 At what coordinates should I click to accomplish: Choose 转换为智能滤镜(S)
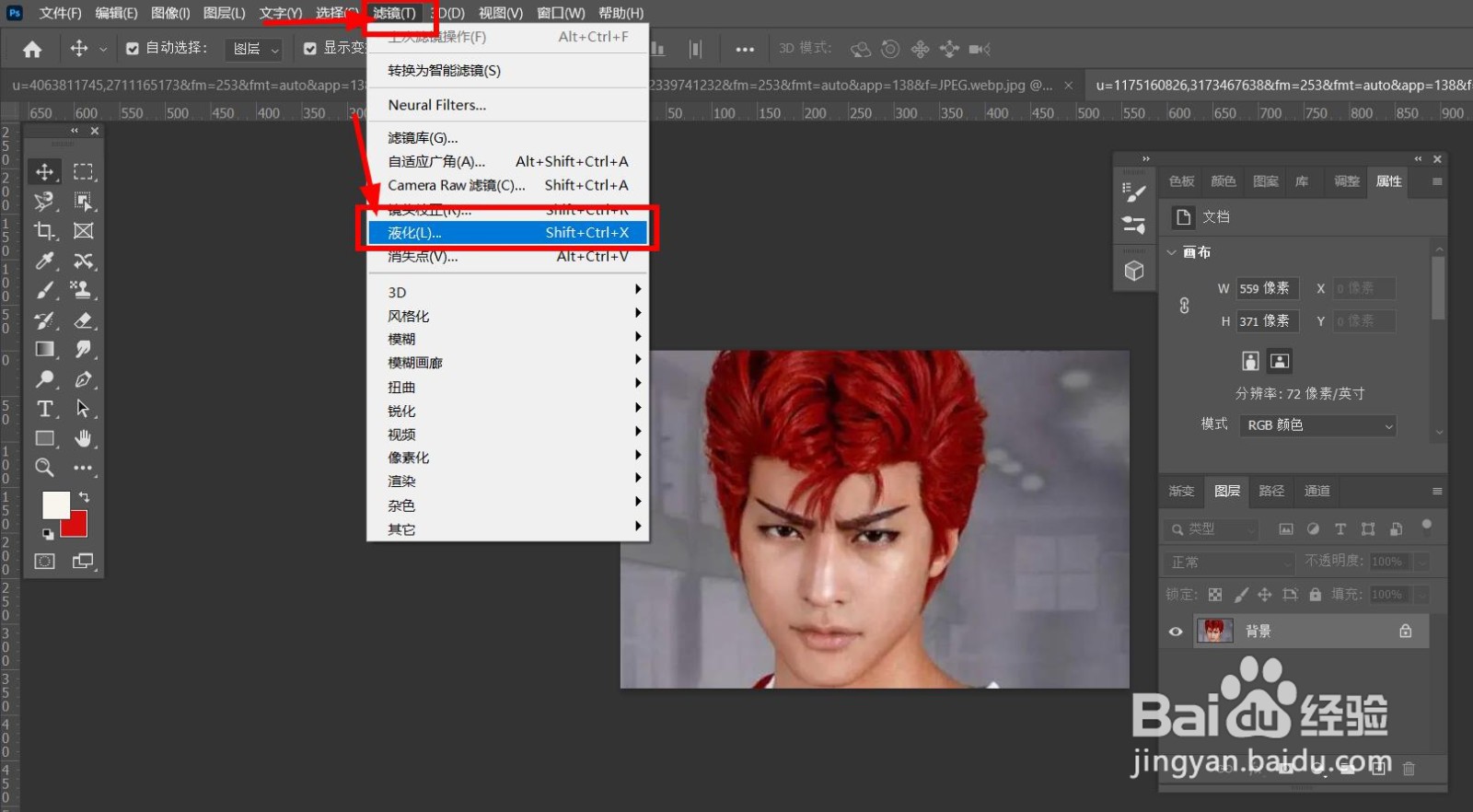tap(508, 71)
